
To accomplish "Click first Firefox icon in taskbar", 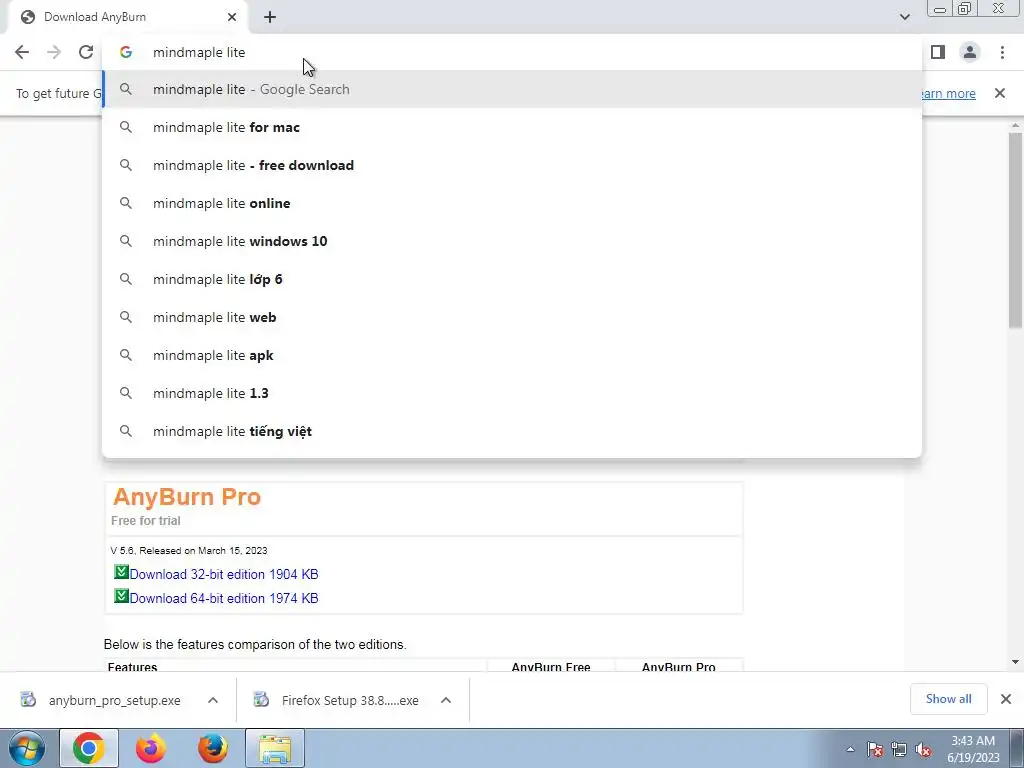I will (151, 748).
